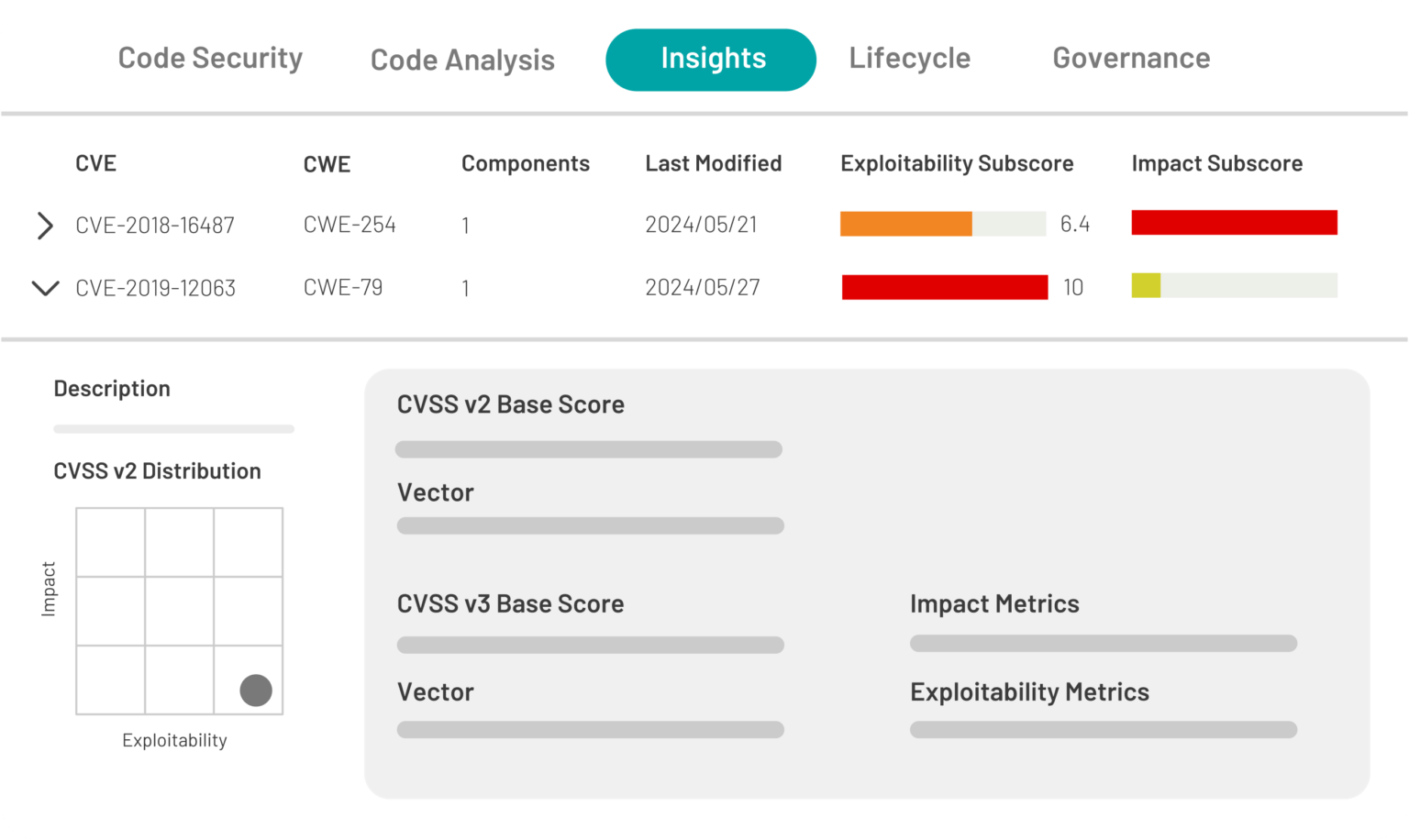Click the right-arrow chevron beside CVE-2018-16487

tap(45, 226)
